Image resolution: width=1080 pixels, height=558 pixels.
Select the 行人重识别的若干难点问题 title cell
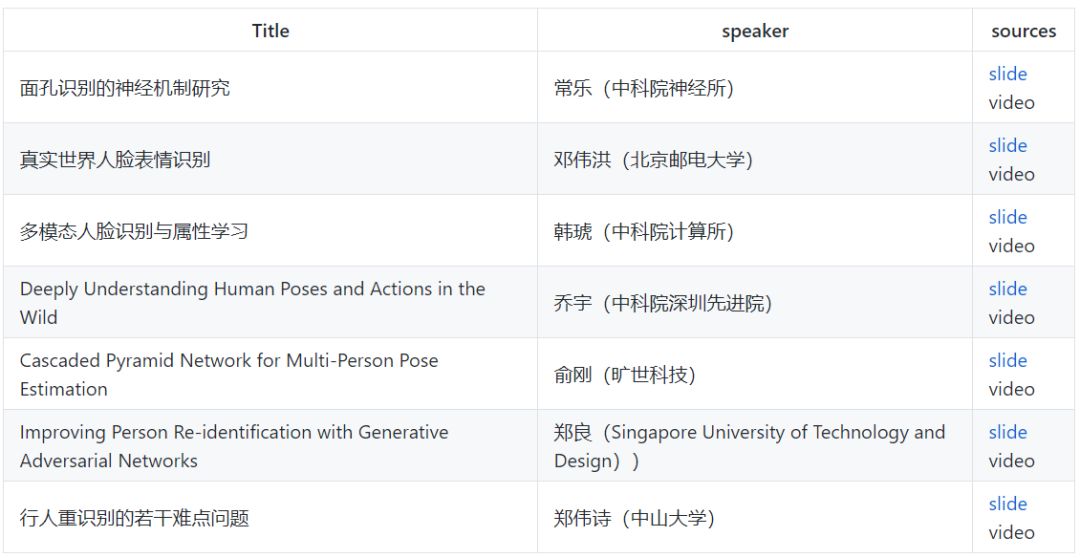pyautogui.click(x=271, y=517)
